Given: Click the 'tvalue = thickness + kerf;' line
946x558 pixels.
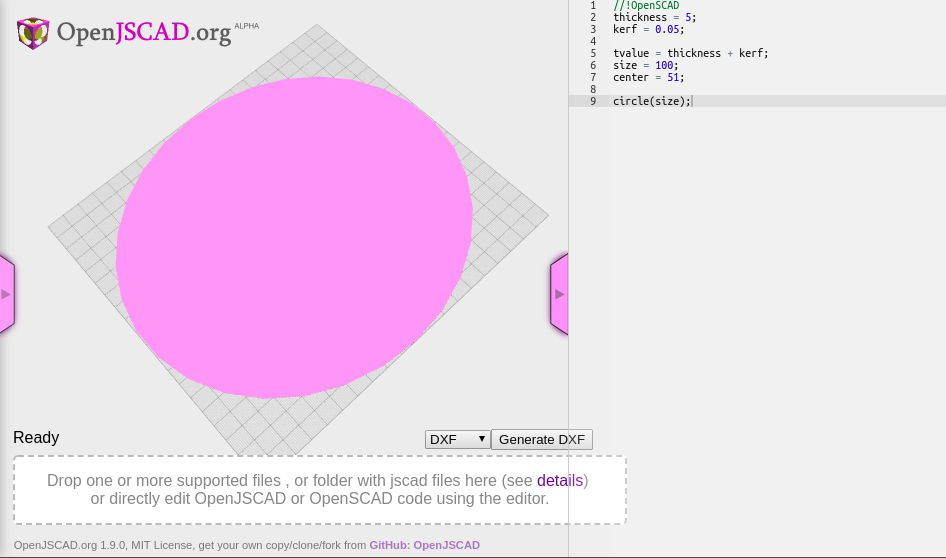Looking at the screenshot, I should coord(691,53).
